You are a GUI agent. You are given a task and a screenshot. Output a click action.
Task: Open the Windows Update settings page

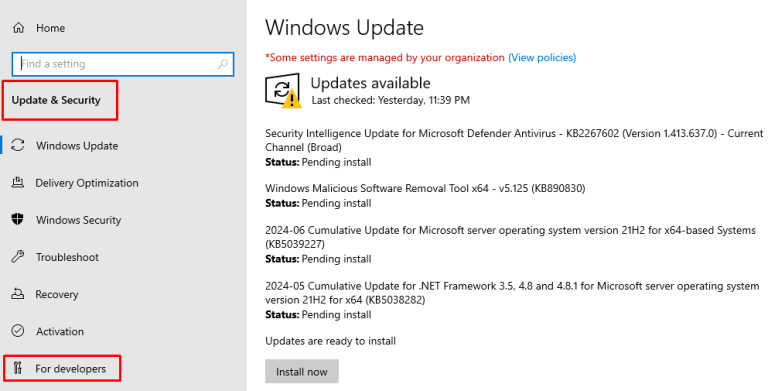[77, 146]
